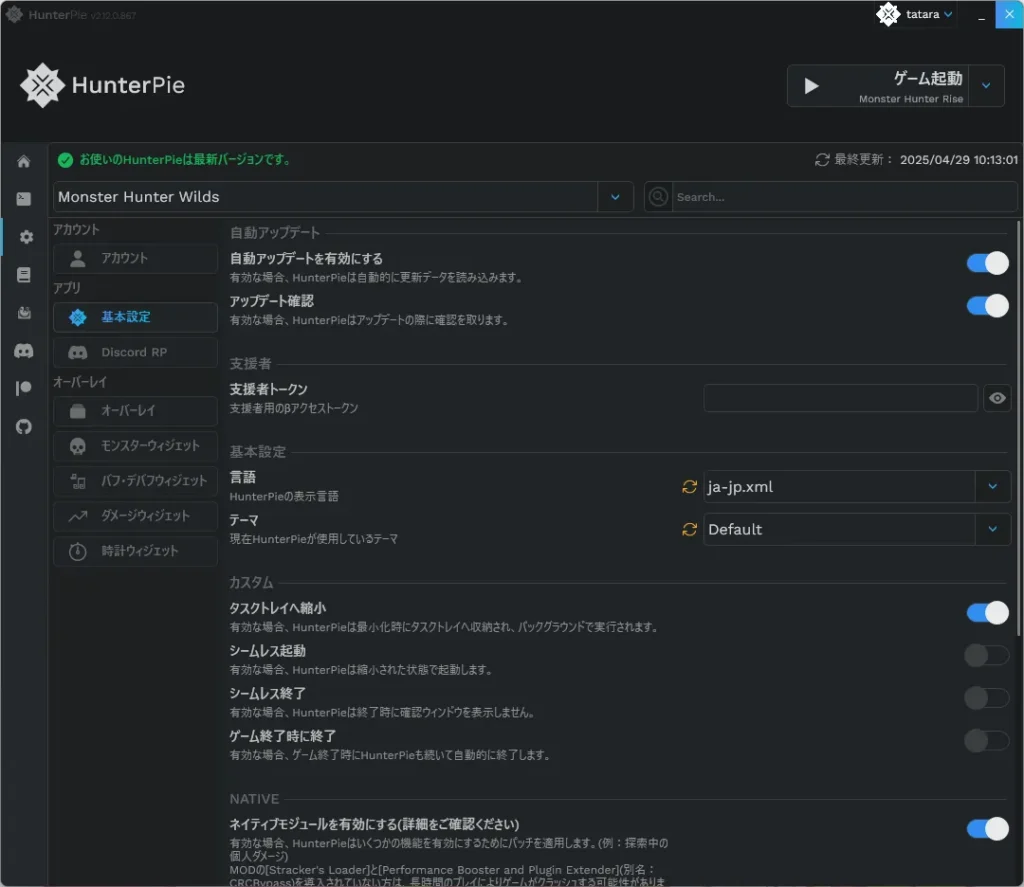
Task: Open the GitHub icon in left sidebar
Action: click(24, 427)
